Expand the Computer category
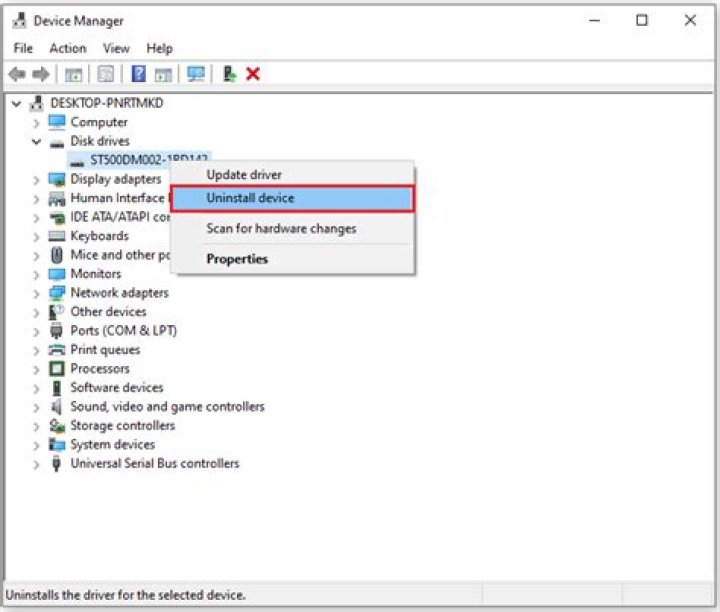 click(36, 123)
